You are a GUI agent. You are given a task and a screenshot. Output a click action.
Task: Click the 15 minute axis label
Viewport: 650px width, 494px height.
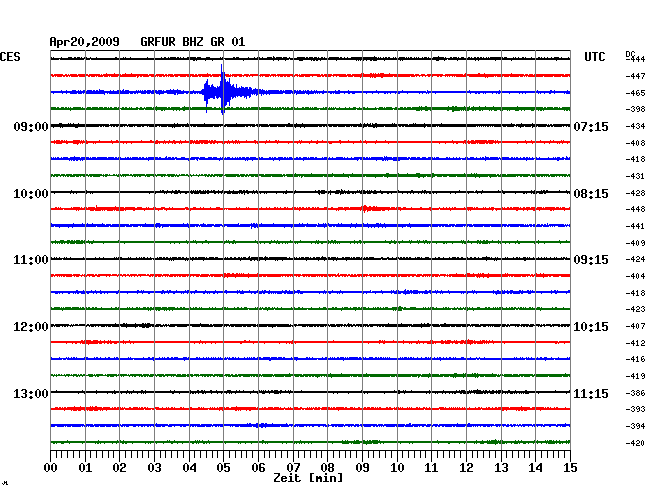pos(570,468)
